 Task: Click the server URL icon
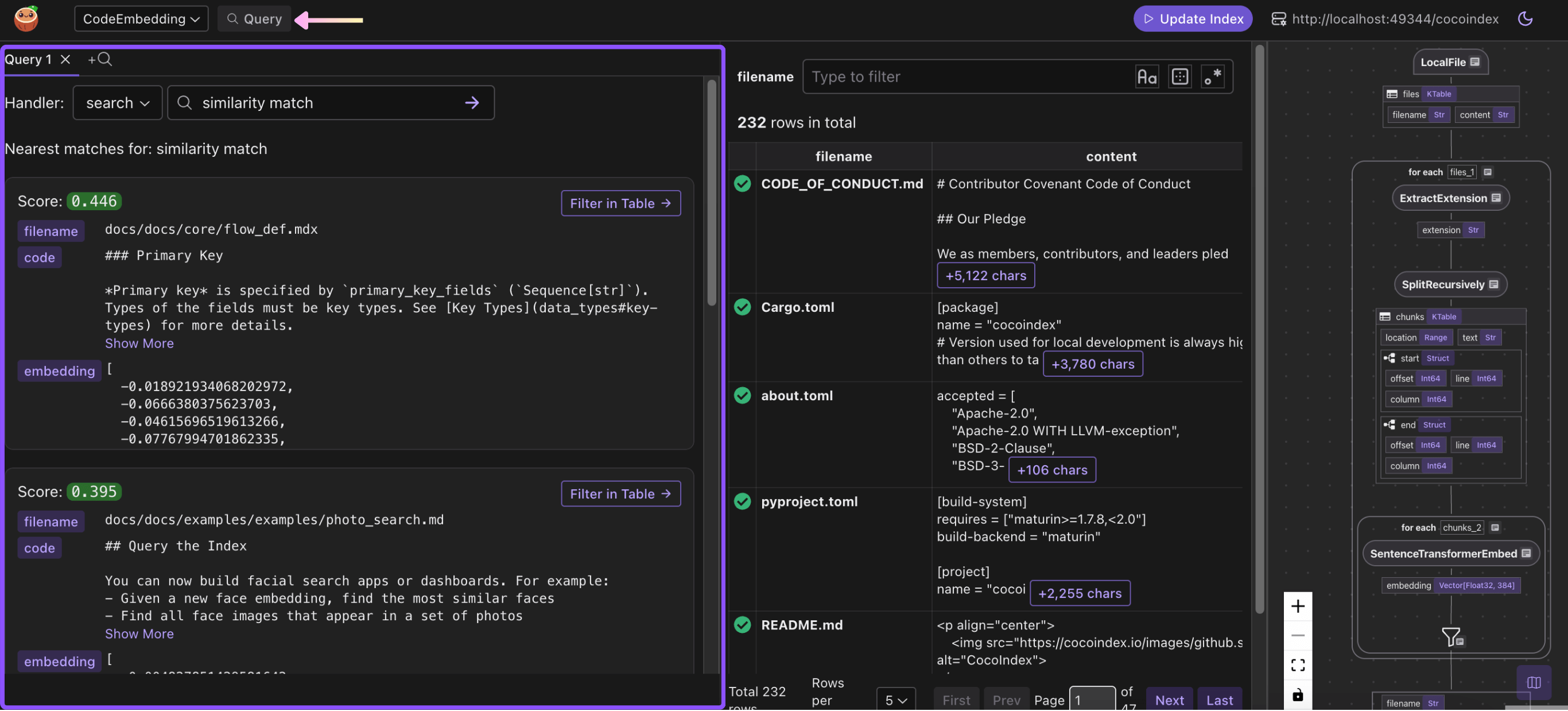click(1279, 19)
